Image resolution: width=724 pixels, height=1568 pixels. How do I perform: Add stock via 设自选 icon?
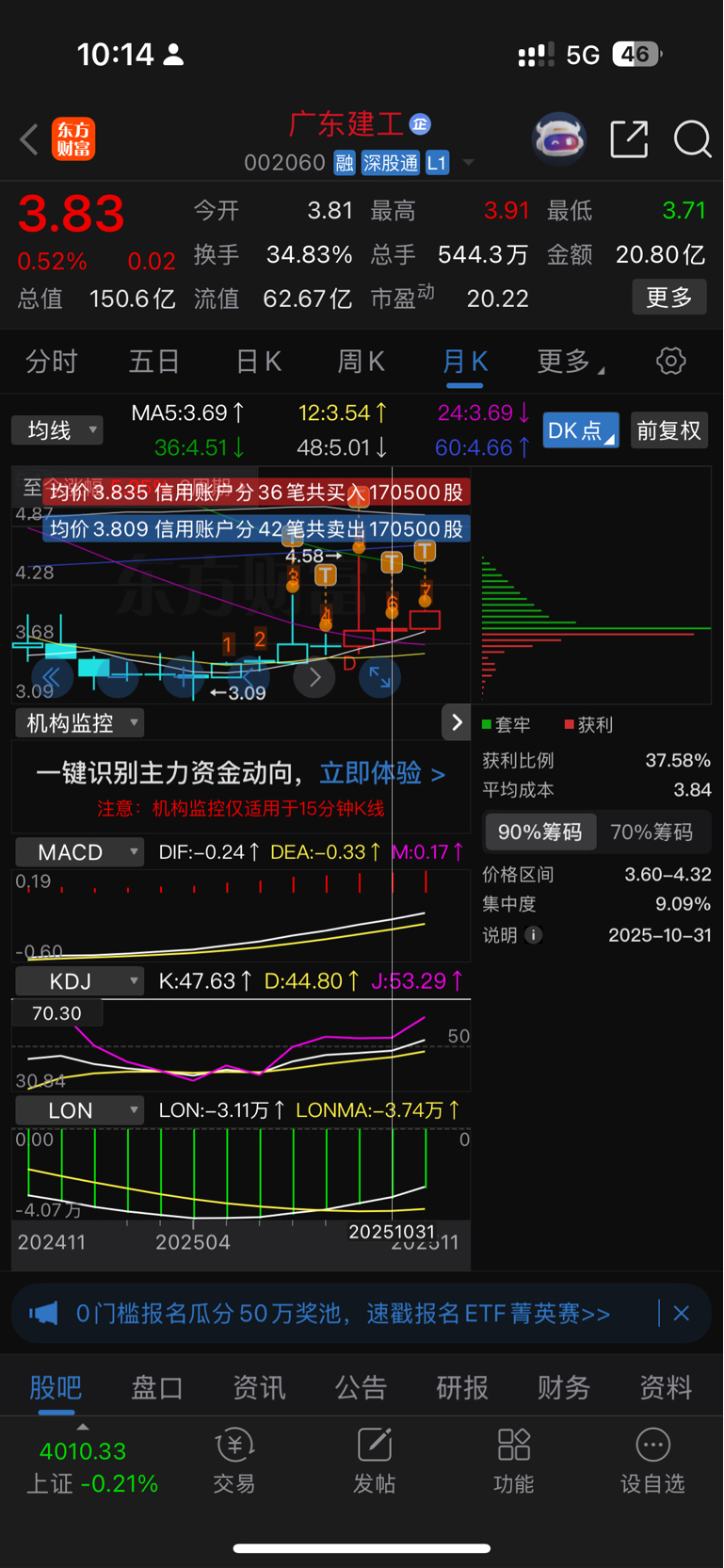[x=652, y=1461]
